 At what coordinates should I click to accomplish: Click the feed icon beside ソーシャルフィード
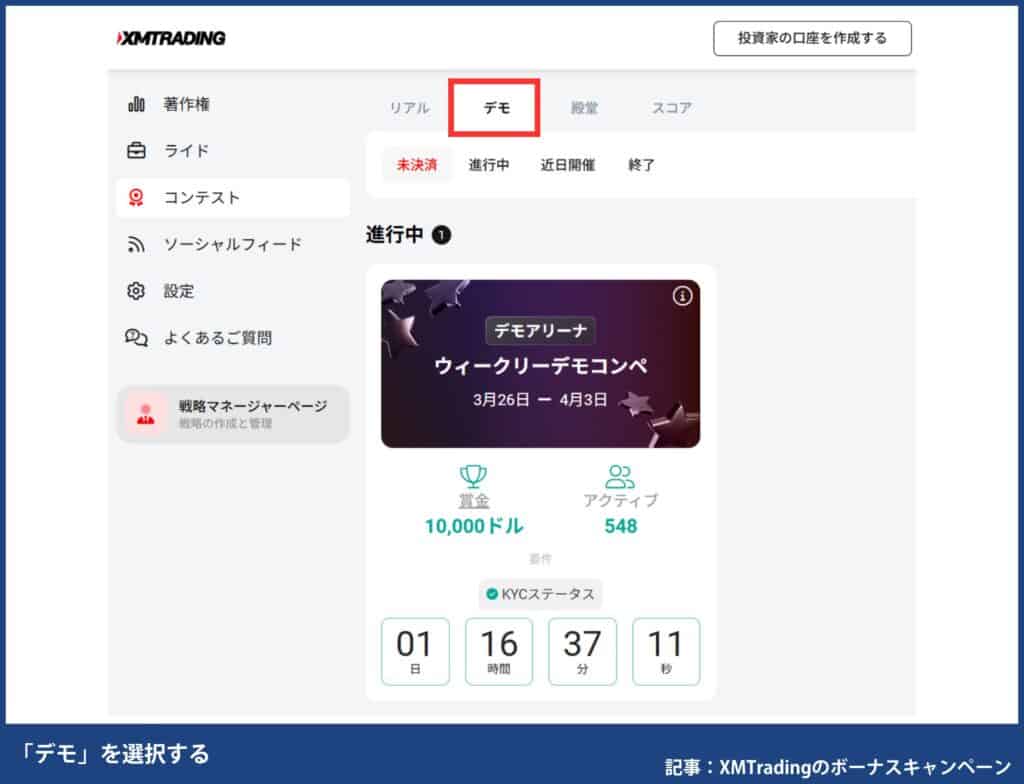pyautogui.click(x=136, y=244)
